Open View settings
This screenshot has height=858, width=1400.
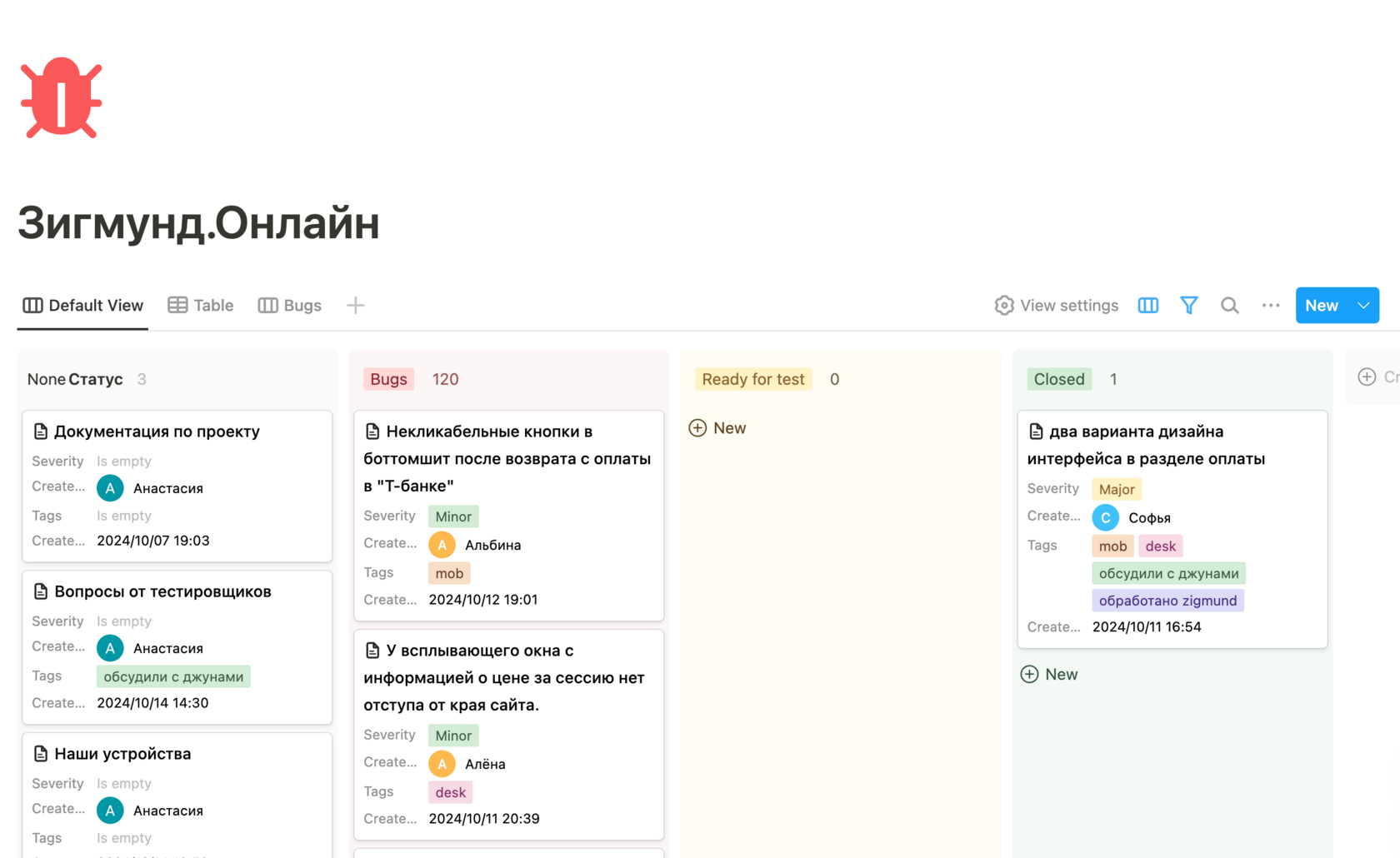coord(1056,306)
